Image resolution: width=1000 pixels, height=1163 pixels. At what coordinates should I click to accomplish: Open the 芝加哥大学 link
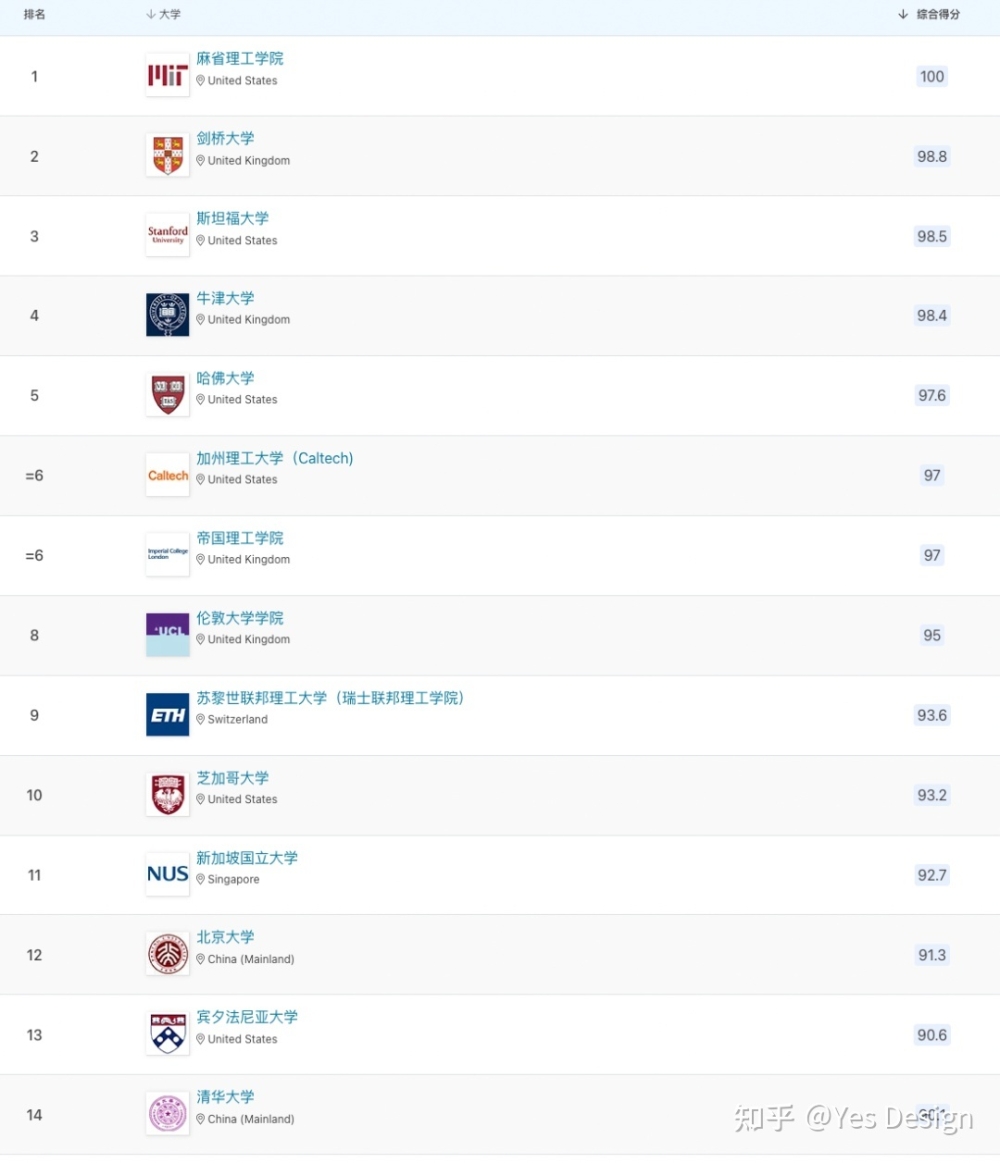(x=232, y=778)
